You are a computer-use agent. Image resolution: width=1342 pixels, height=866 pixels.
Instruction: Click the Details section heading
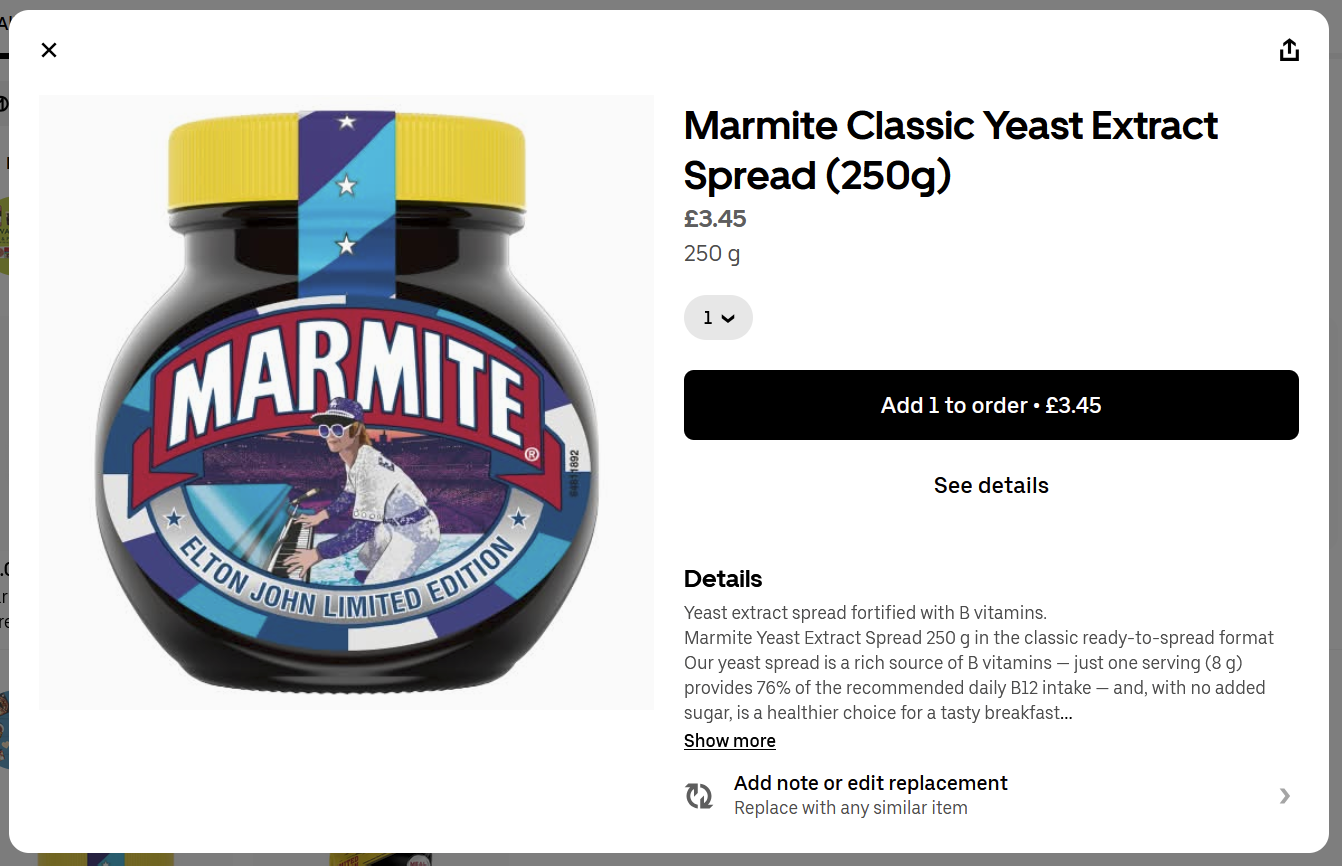click(x=723, y=579)
